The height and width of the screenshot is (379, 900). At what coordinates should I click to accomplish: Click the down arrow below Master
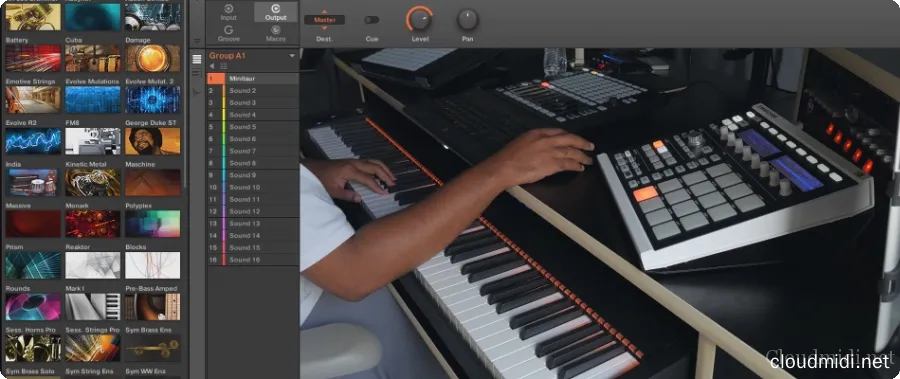[324, 28]
